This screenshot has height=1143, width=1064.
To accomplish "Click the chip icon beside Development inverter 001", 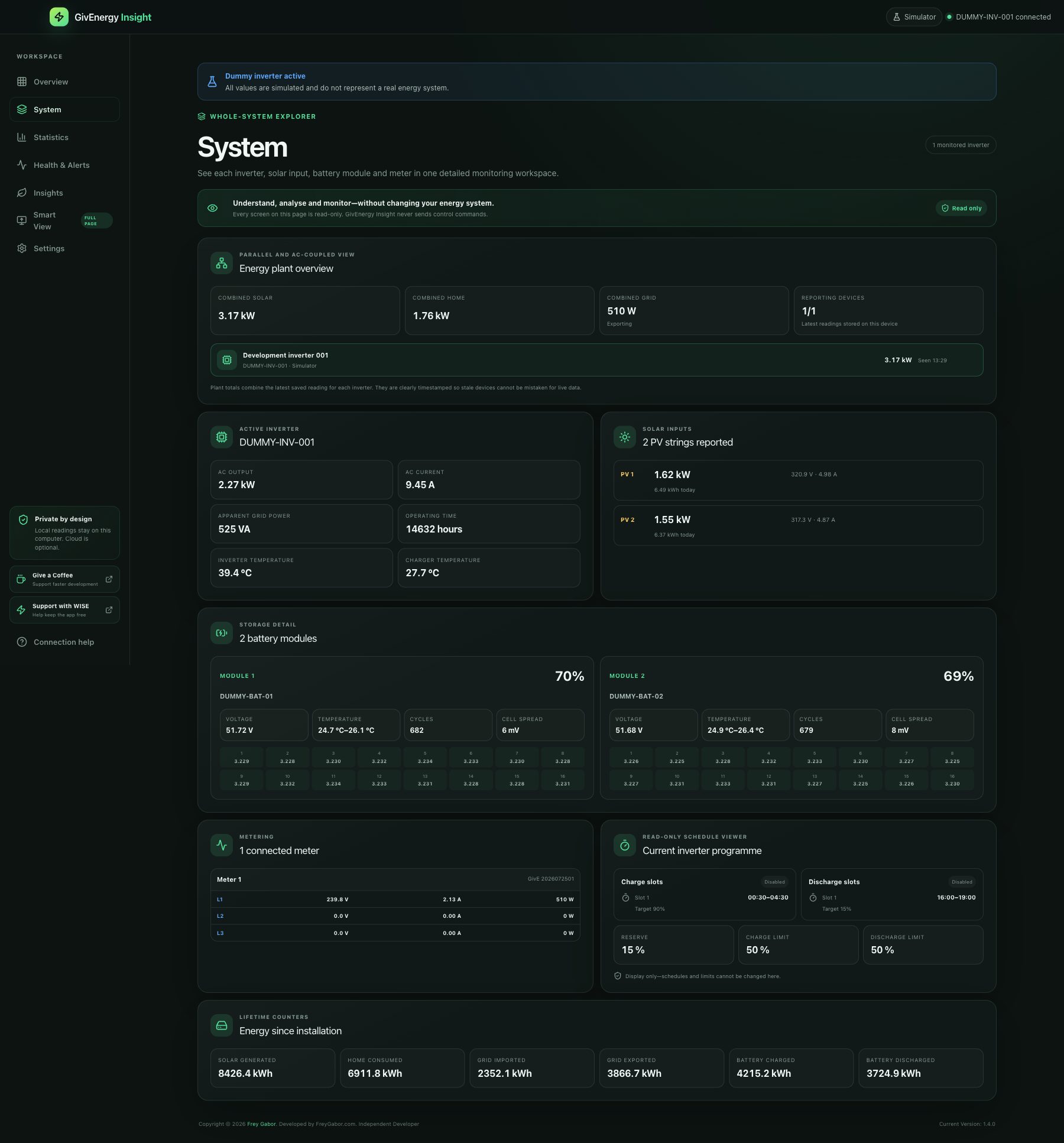I will (227, 360).
